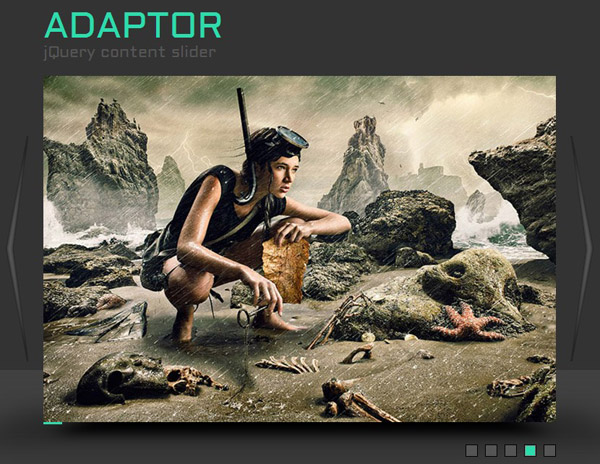
Task: Select the second slide pagination square
Action: pos(491,450)
